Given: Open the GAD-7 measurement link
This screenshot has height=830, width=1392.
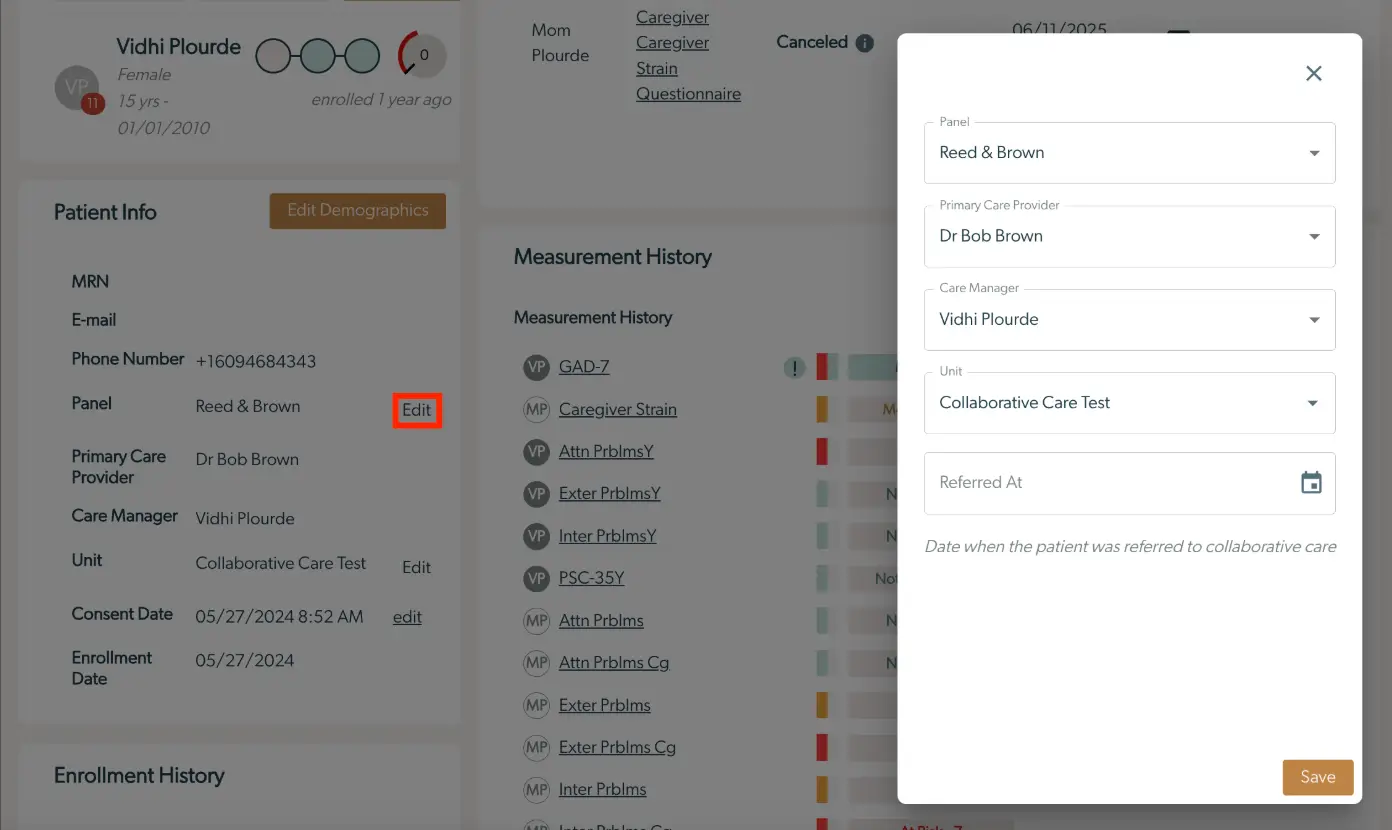Looking at the screenshot, I should [x=584, y=367].
